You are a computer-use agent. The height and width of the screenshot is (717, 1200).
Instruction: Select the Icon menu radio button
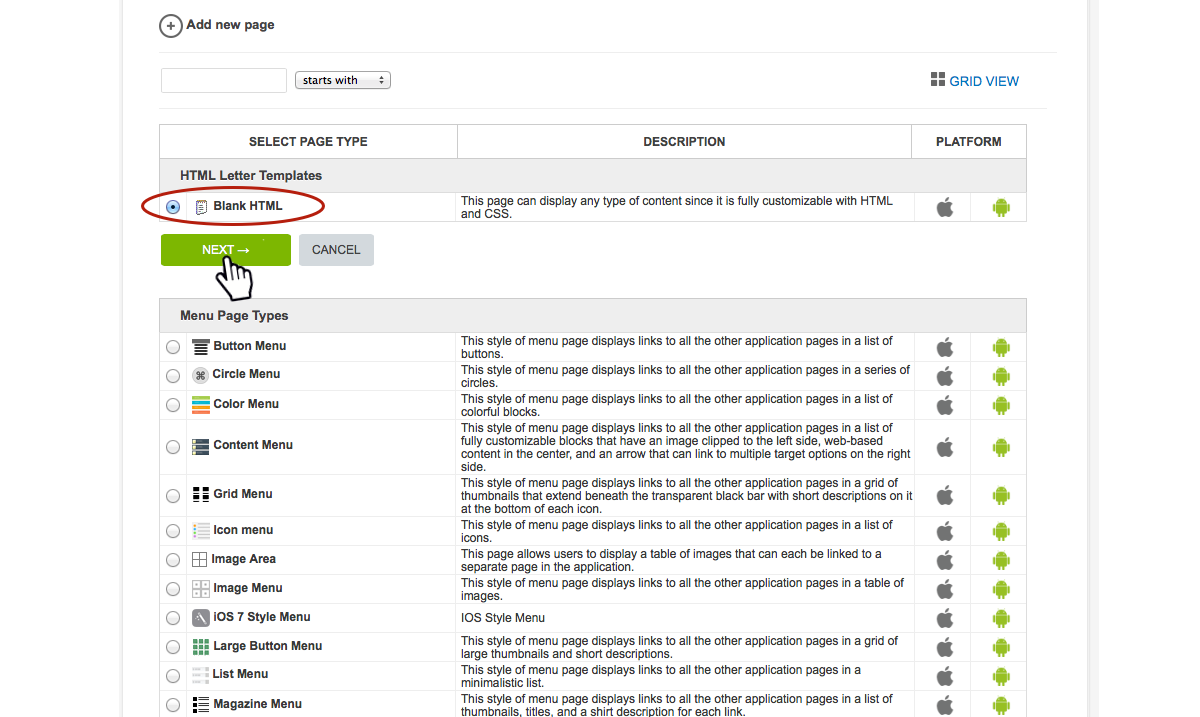tap(173, 531)
